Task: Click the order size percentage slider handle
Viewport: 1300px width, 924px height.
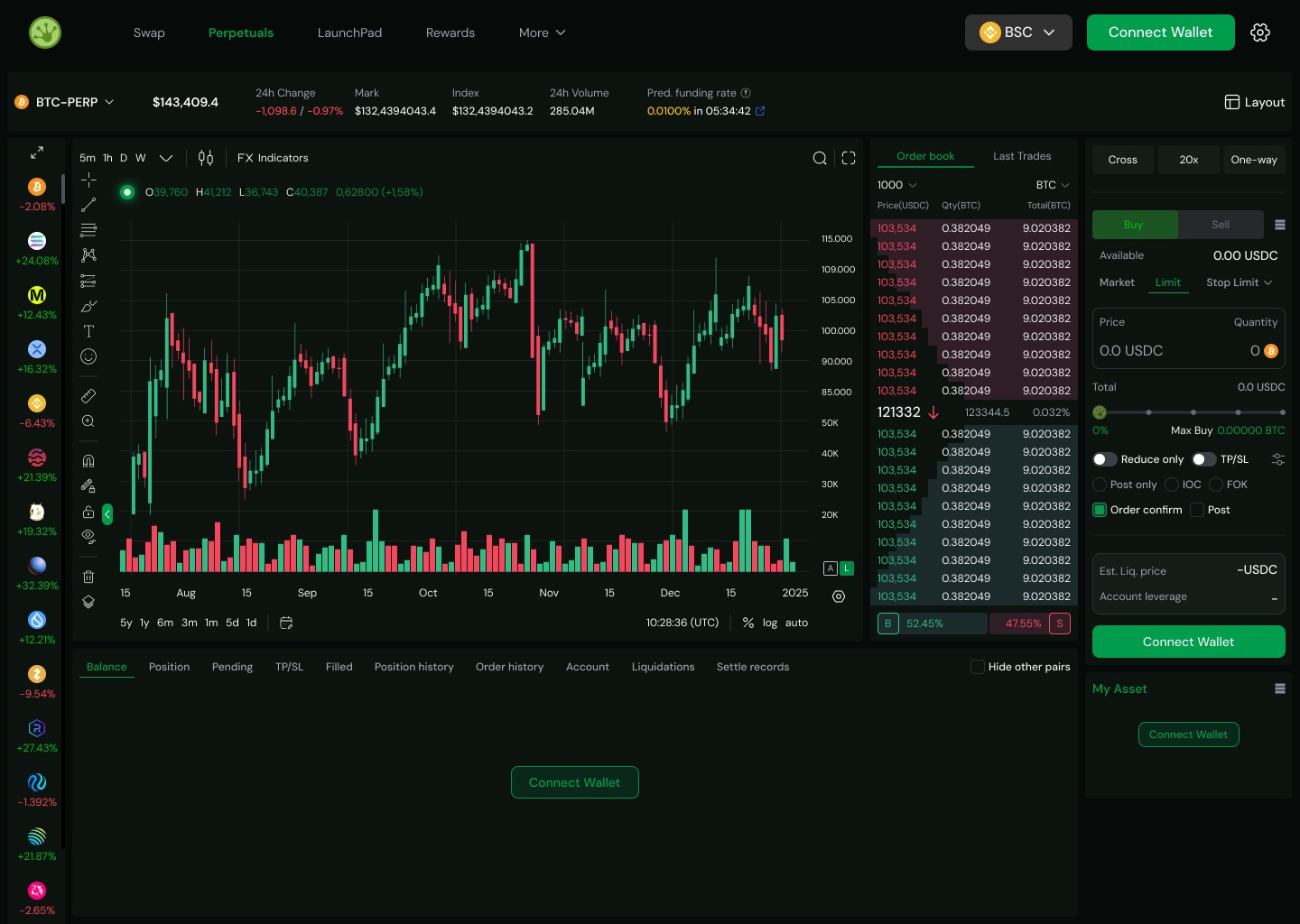Action: point(1100,412)
